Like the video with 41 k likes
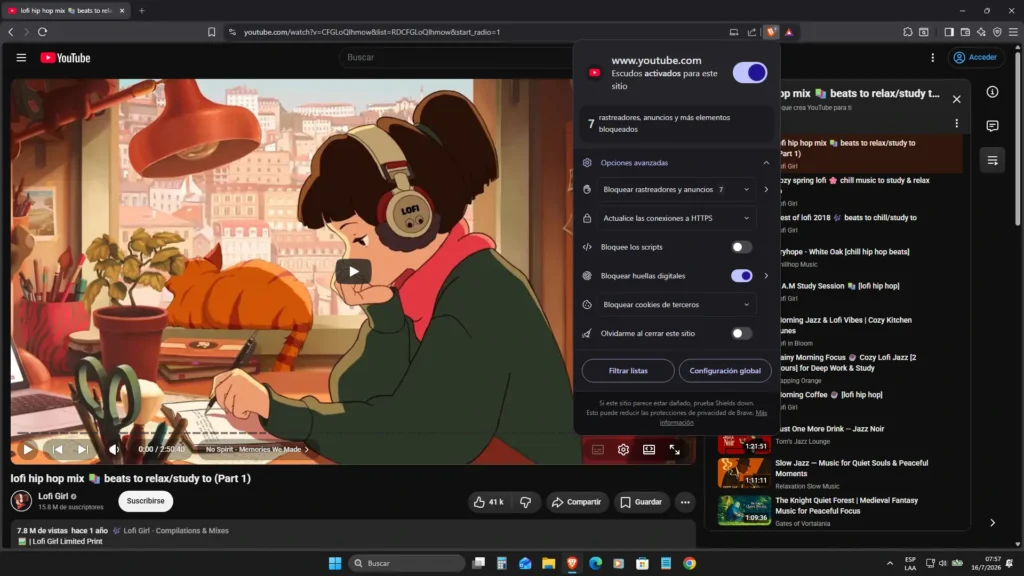 (x=488, y=502)
